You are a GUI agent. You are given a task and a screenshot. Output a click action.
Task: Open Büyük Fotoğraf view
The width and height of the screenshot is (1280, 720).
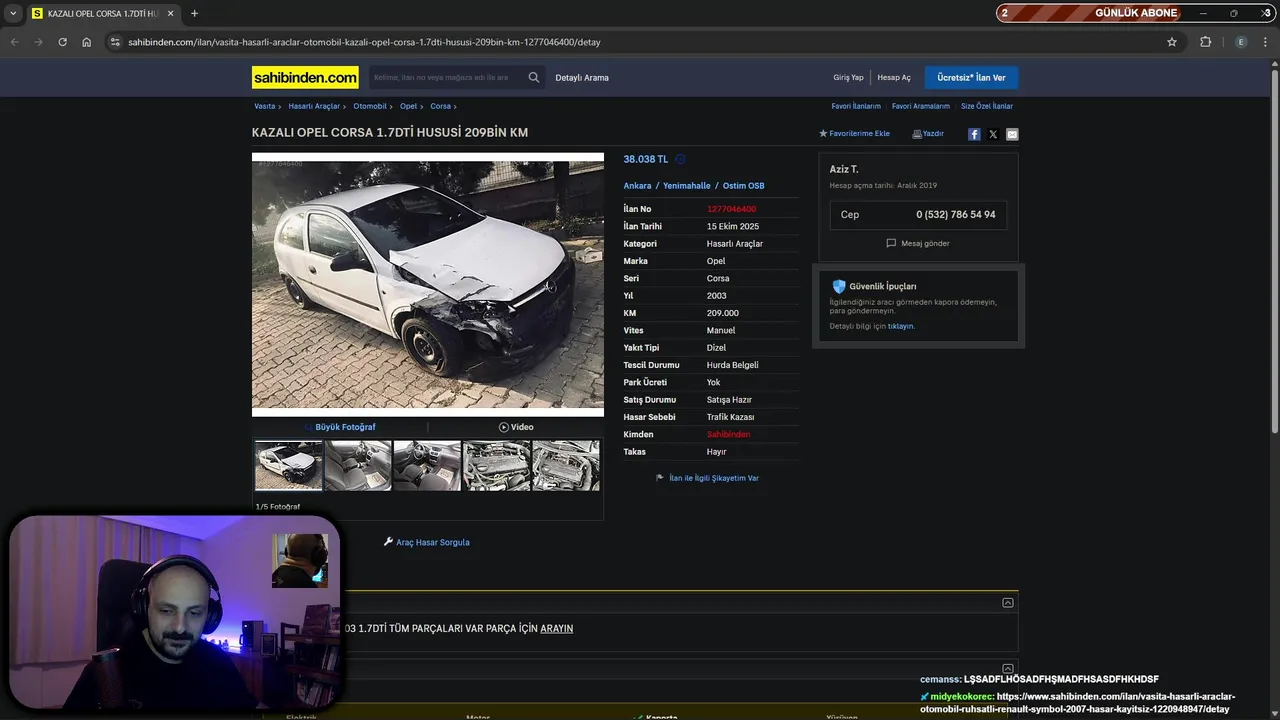[339, 427]
